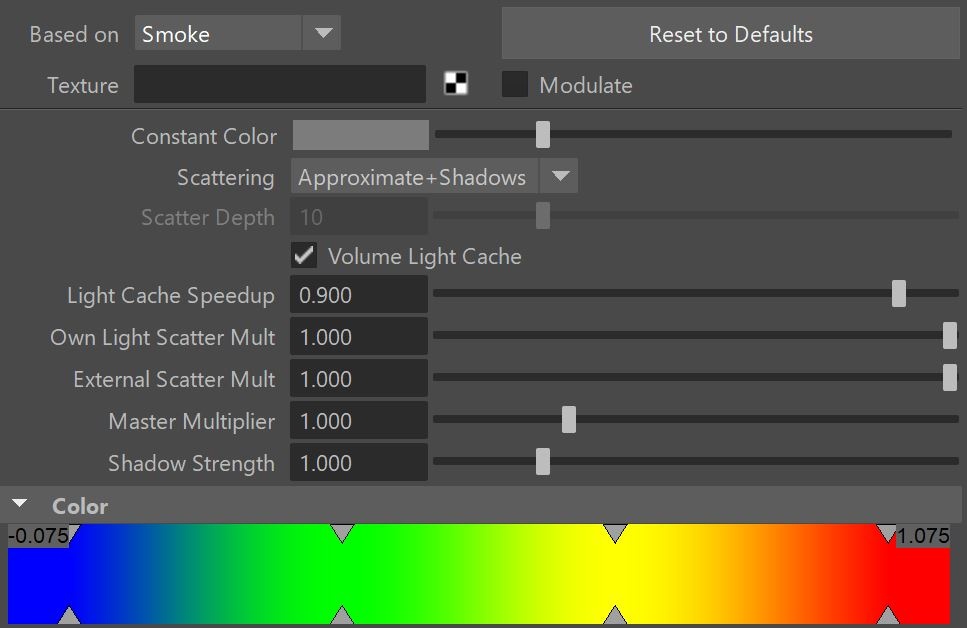Select the top-right gradient marker near 1.075
Screen dimensions: 967x628
point(887,533)
